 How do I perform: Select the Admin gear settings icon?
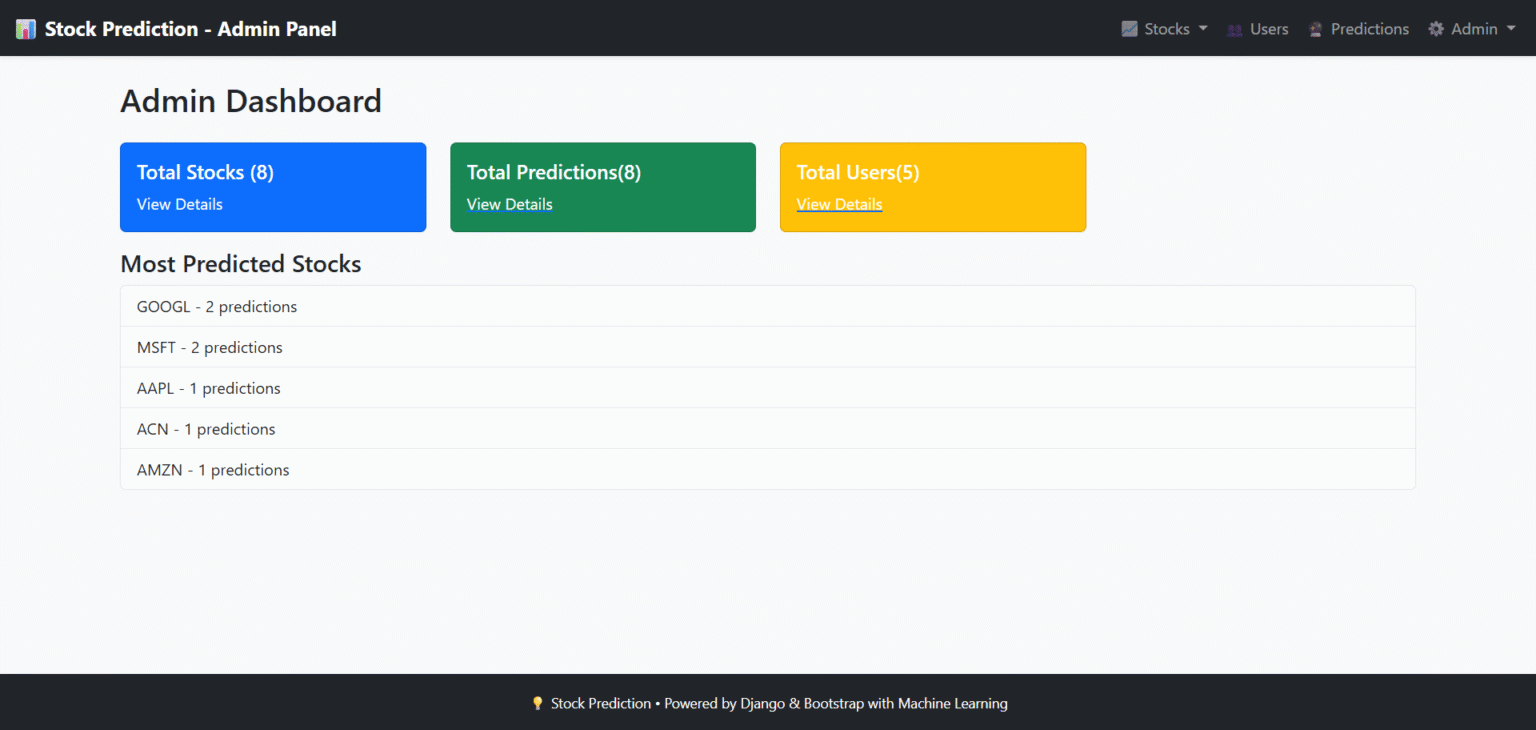1436,28
